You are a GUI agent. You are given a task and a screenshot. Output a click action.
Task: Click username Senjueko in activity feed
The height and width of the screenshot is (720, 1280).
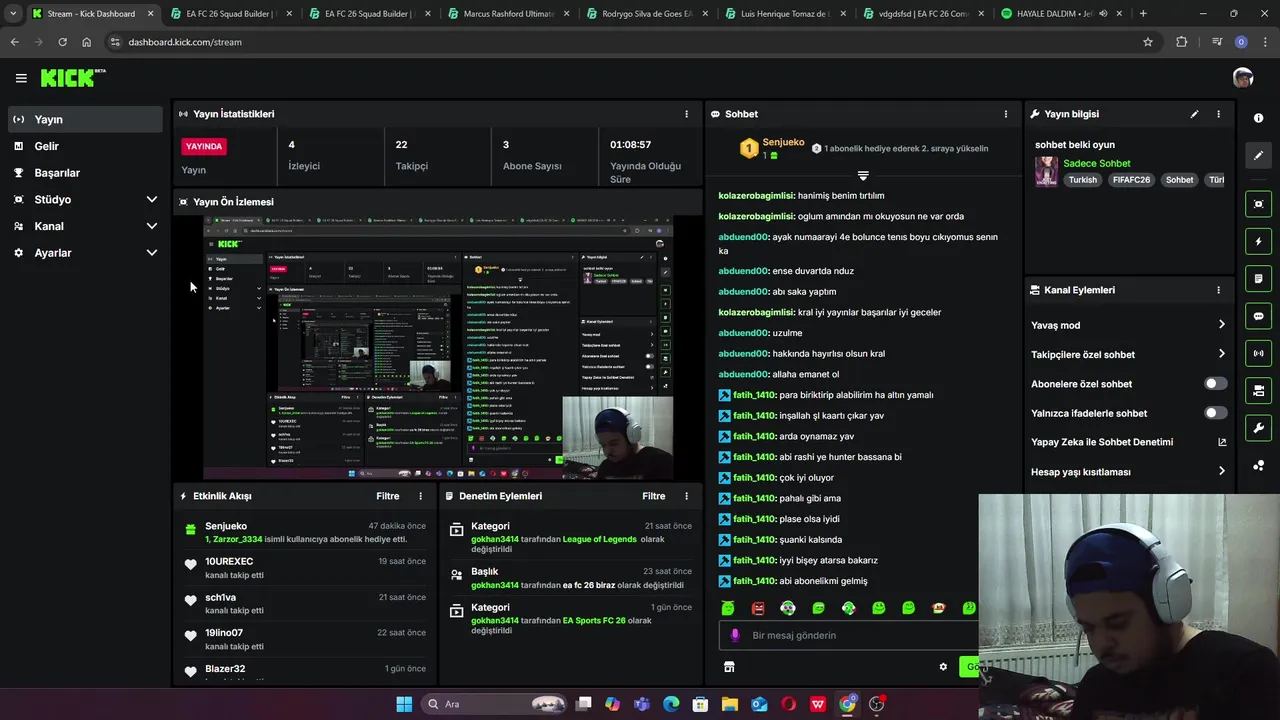226,526
